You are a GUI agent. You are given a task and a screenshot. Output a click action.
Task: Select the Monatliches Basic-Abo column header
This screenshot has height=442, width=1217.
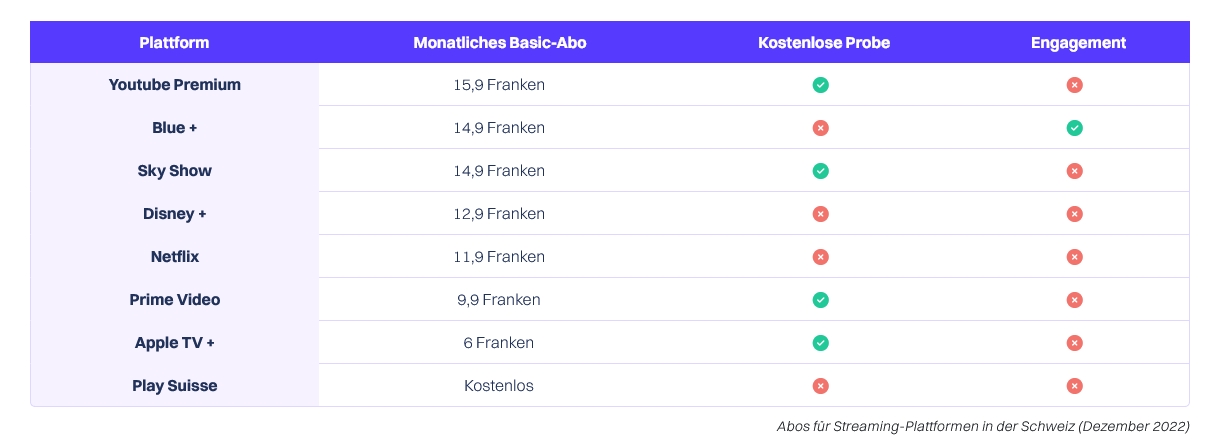point(499,43)
